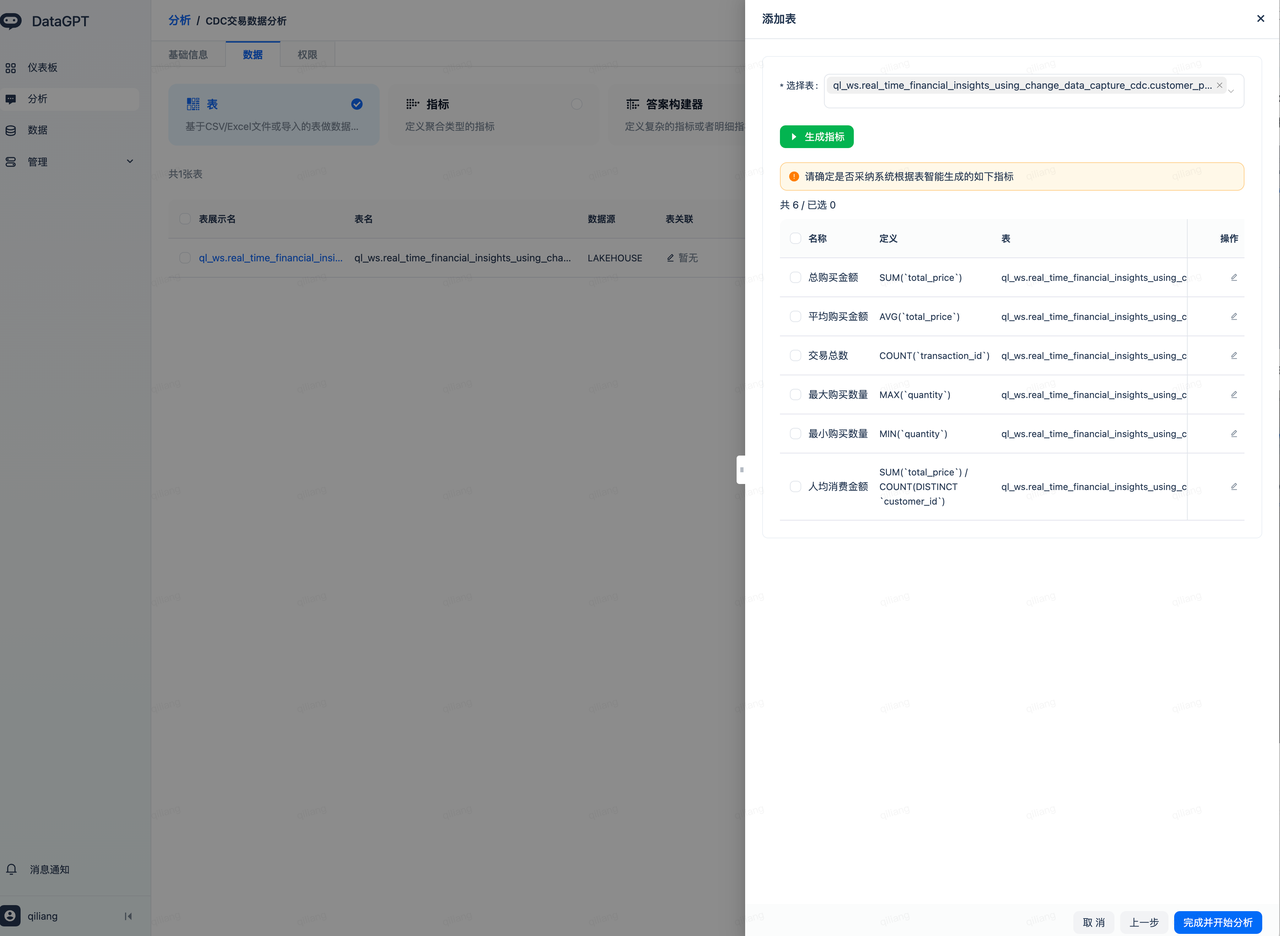Tick the 交易总数 metric checkbox

pos(795,356)
